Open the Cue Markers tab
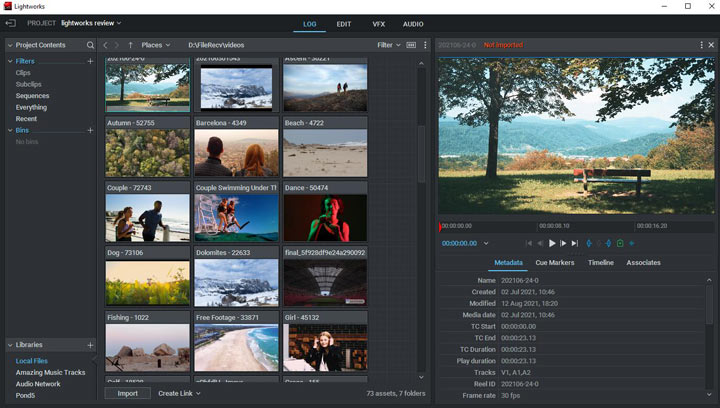 pos(554,263)
